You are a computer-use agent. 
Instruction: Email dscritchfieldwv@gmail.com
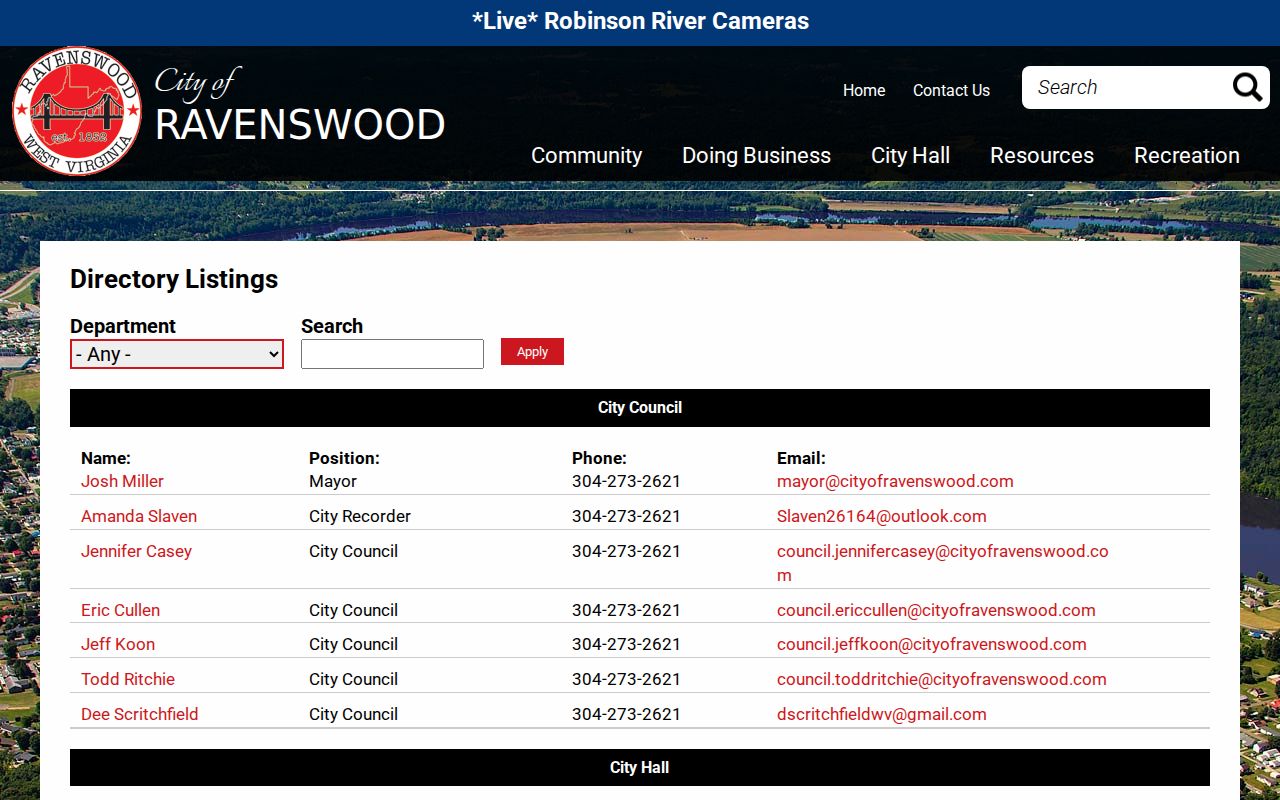point(882,714)
